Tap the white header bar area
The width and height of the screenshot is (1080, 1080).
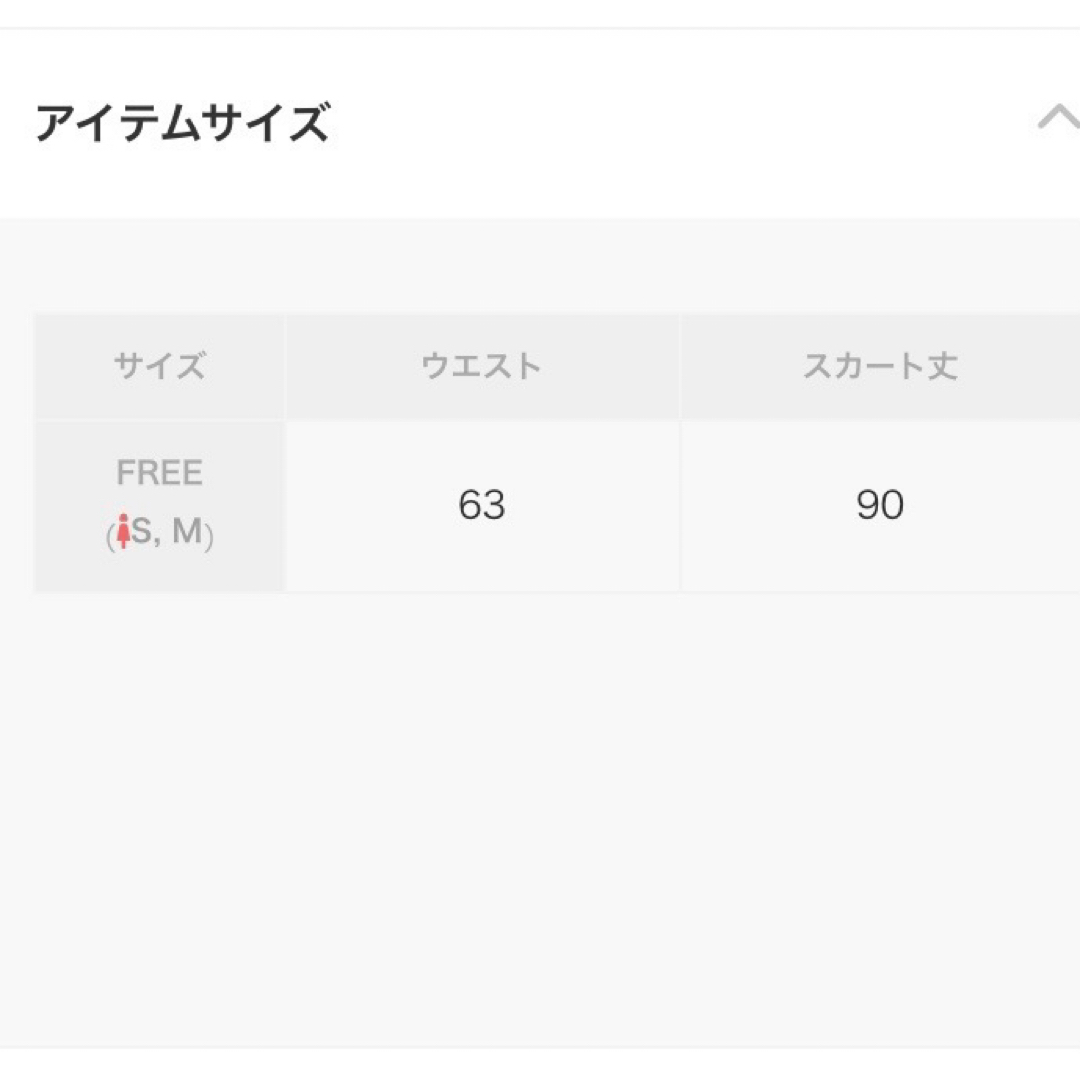[x=540, y=124]
